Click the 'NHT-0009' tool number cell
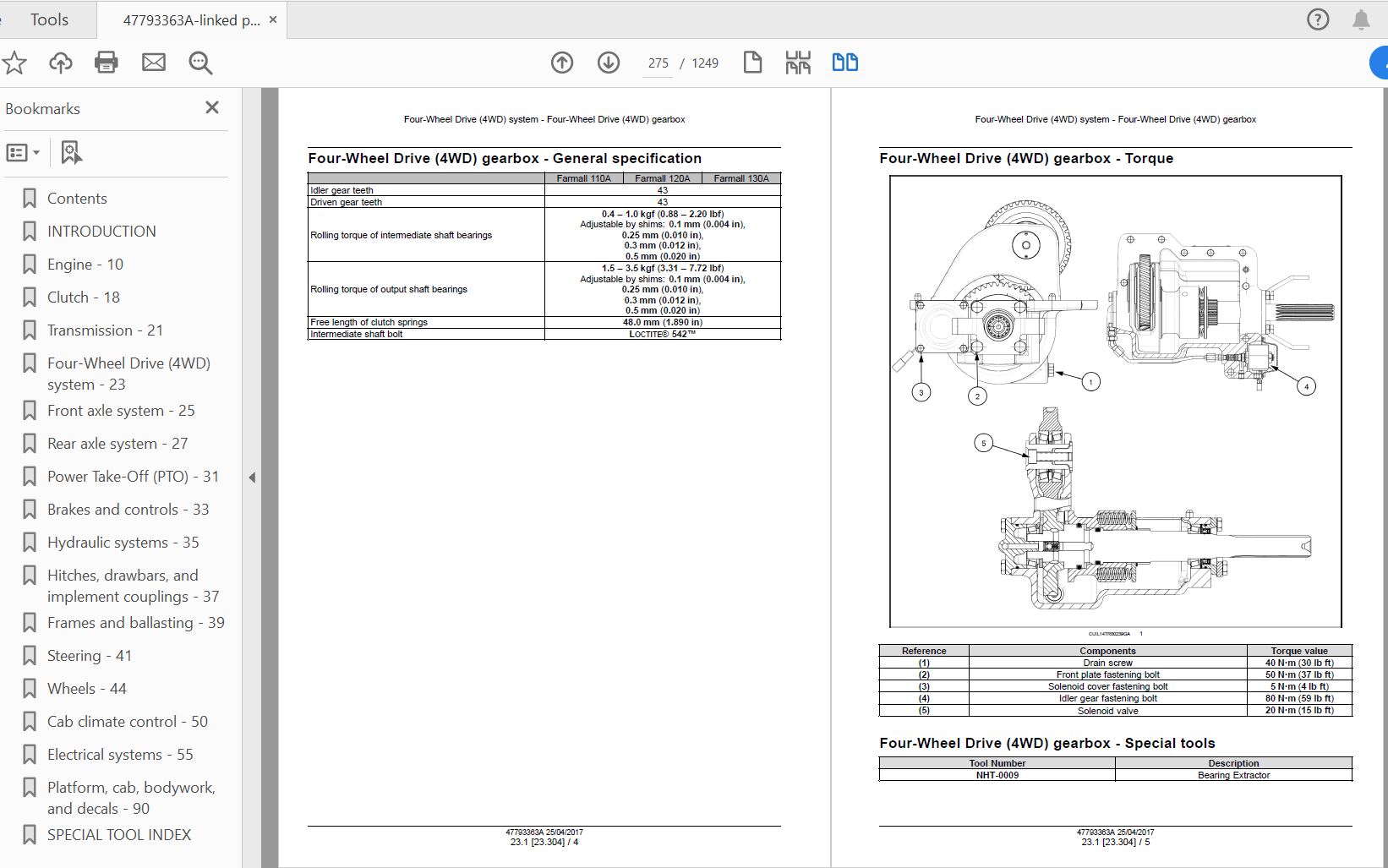This screenshot has width=1388, height=868. (x=997, y=775)
